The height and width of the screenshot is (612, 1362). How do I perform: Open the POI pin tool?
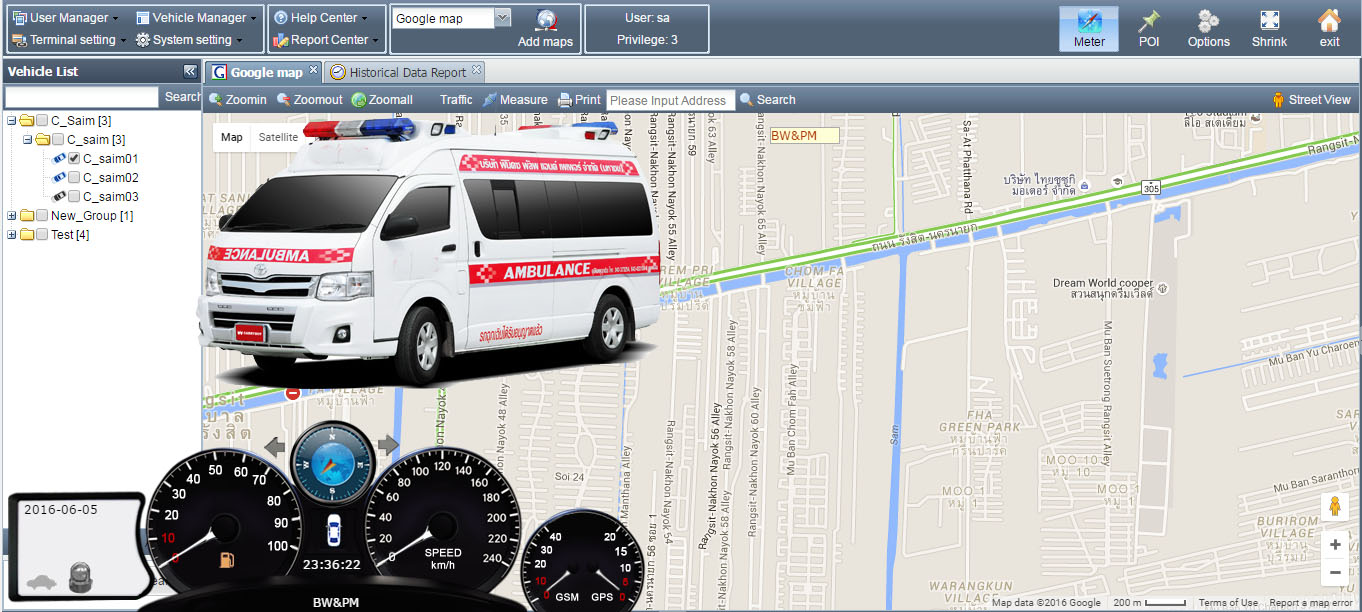[x=1149, y=29]
